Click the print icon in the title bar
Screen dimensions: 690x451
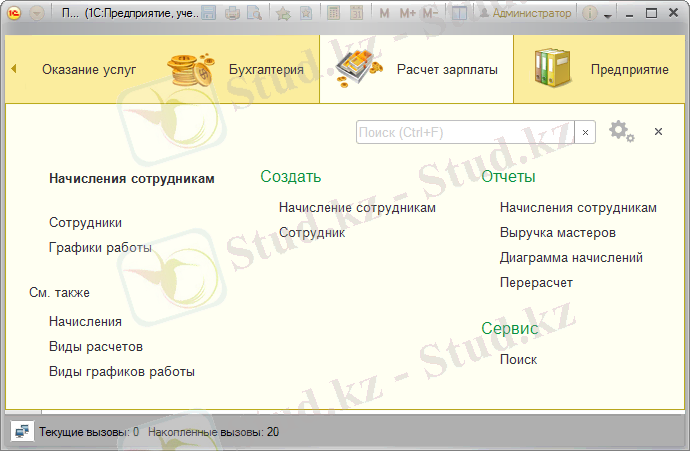point(232,14)
